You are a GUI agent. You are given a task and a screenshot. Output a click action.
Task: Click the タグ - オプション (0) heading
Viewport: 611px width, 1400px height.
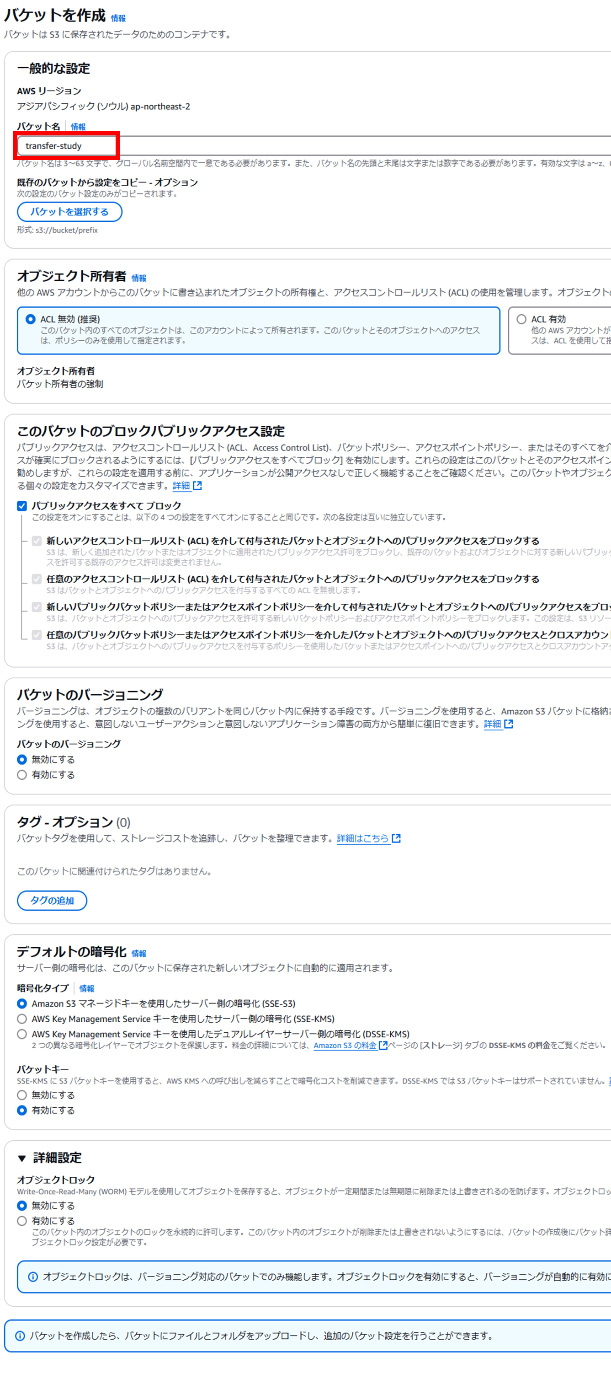pyautogui.click(x=74, y=822)
